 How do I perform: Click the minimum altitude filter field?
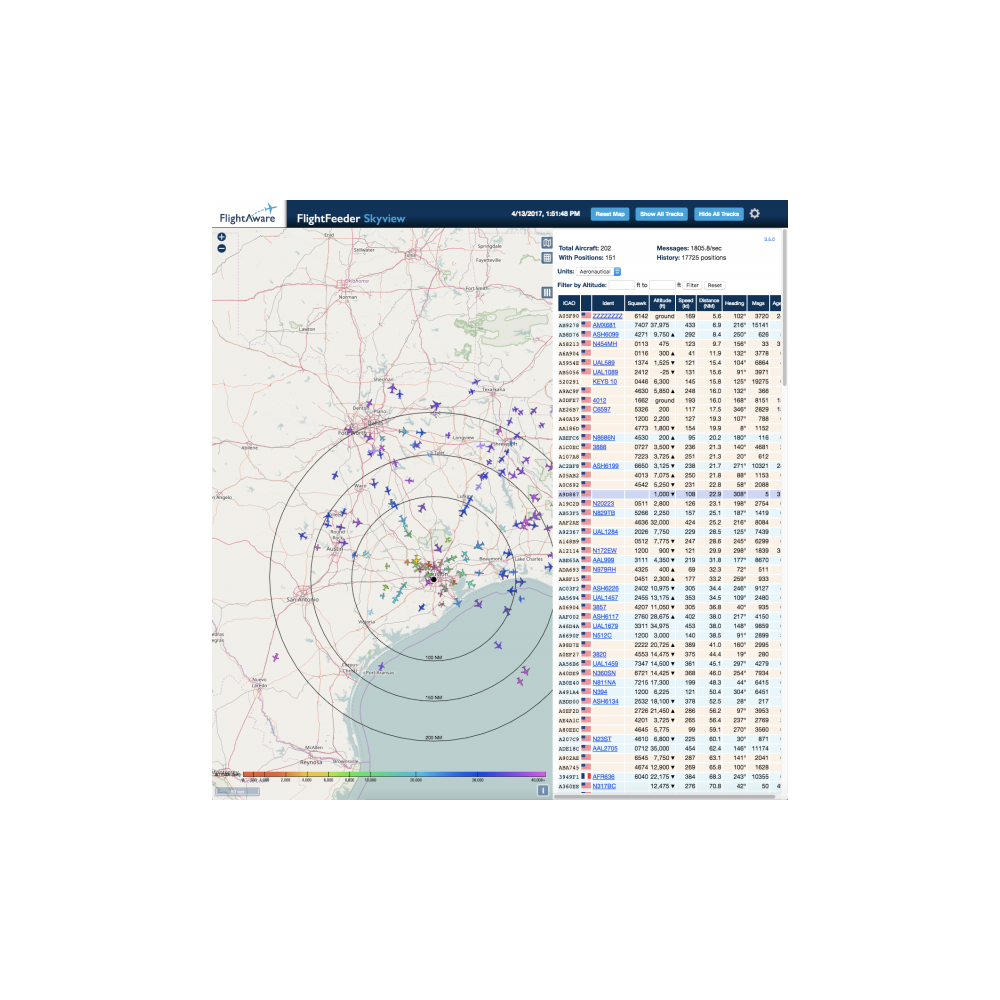[621, 285]
